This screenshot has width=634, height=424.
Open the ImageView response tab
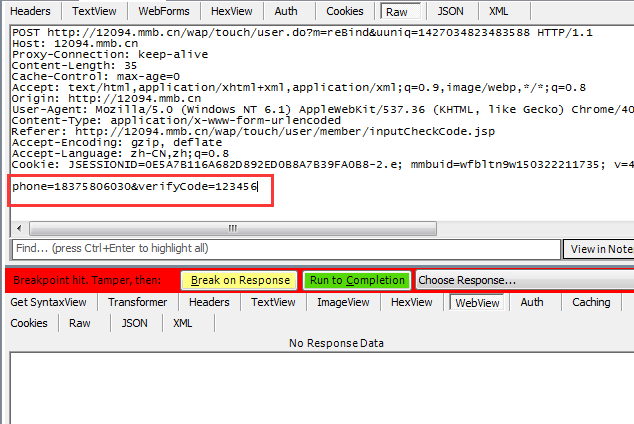pyautogui.click(x=343, y=302)
